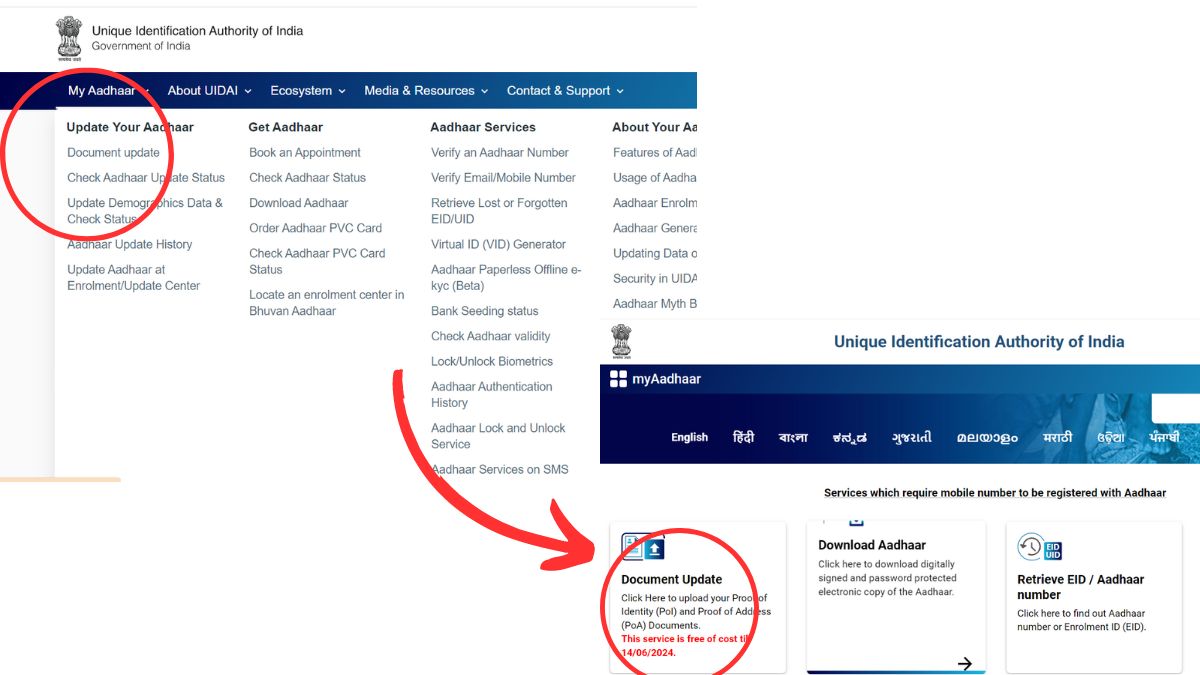Expand the About UIDAI dropdown

coord(209,91)
